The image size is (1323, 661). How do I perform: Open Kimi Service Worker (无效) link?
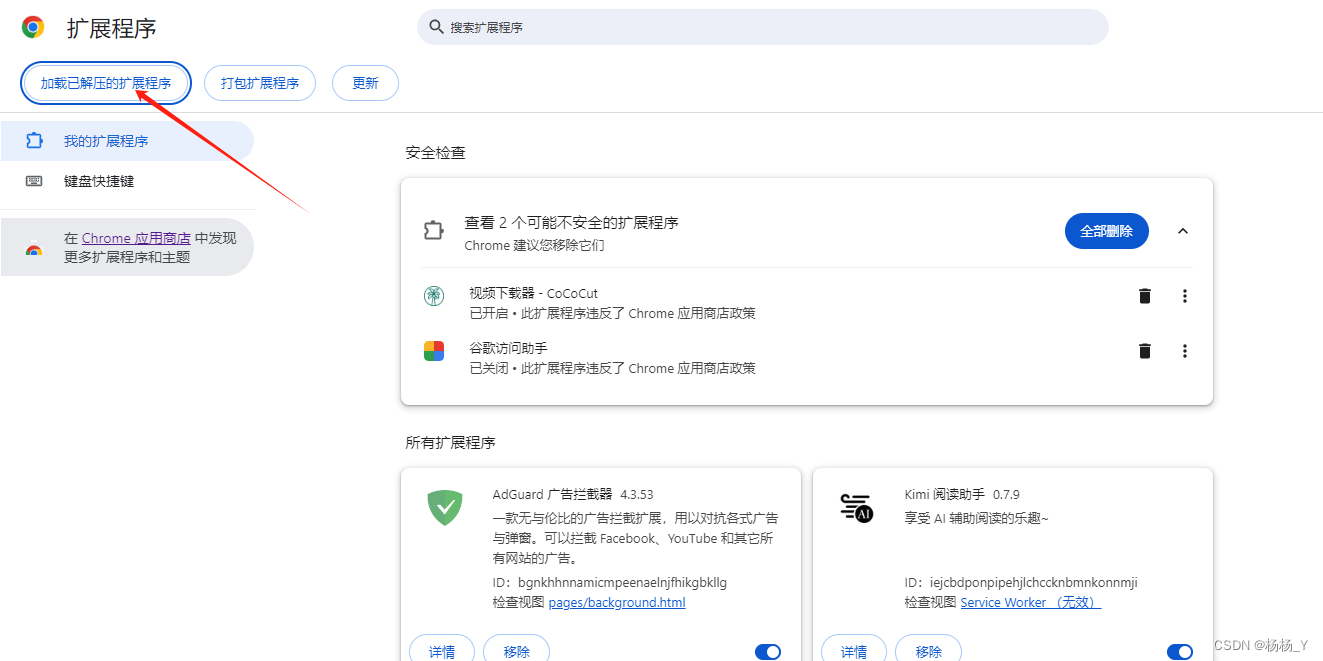(1031, 602)
